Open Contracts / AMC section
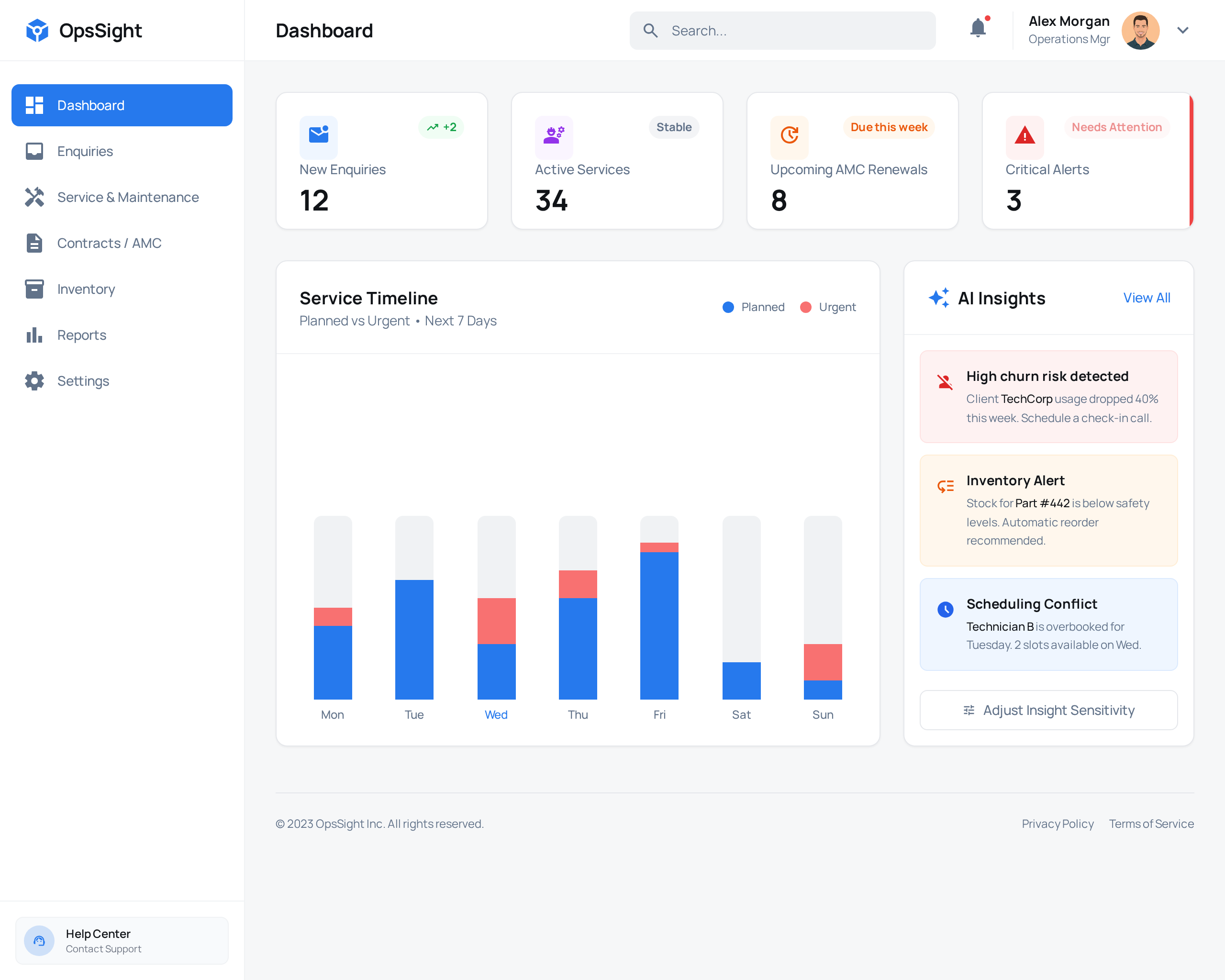The height and width of the screenshot is (980, 1225). (122, 243)
